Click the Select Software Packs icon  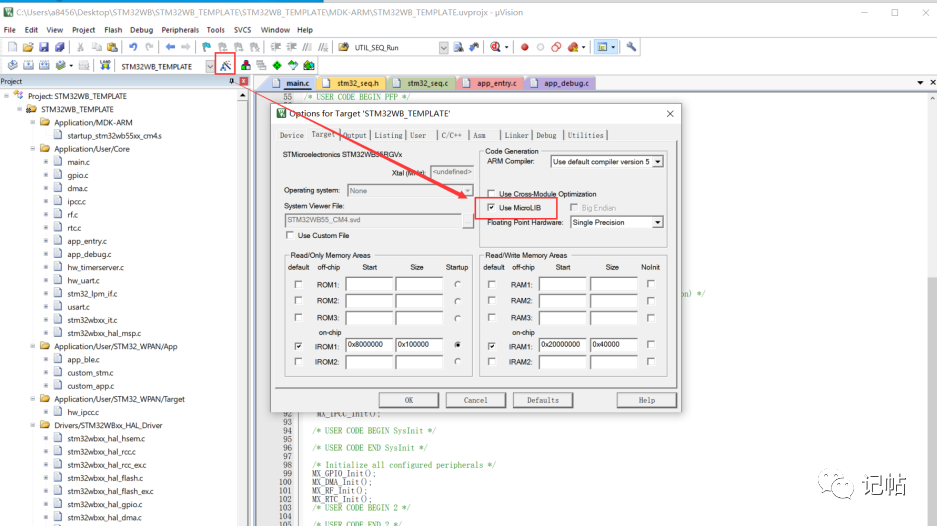pos(293,66)
